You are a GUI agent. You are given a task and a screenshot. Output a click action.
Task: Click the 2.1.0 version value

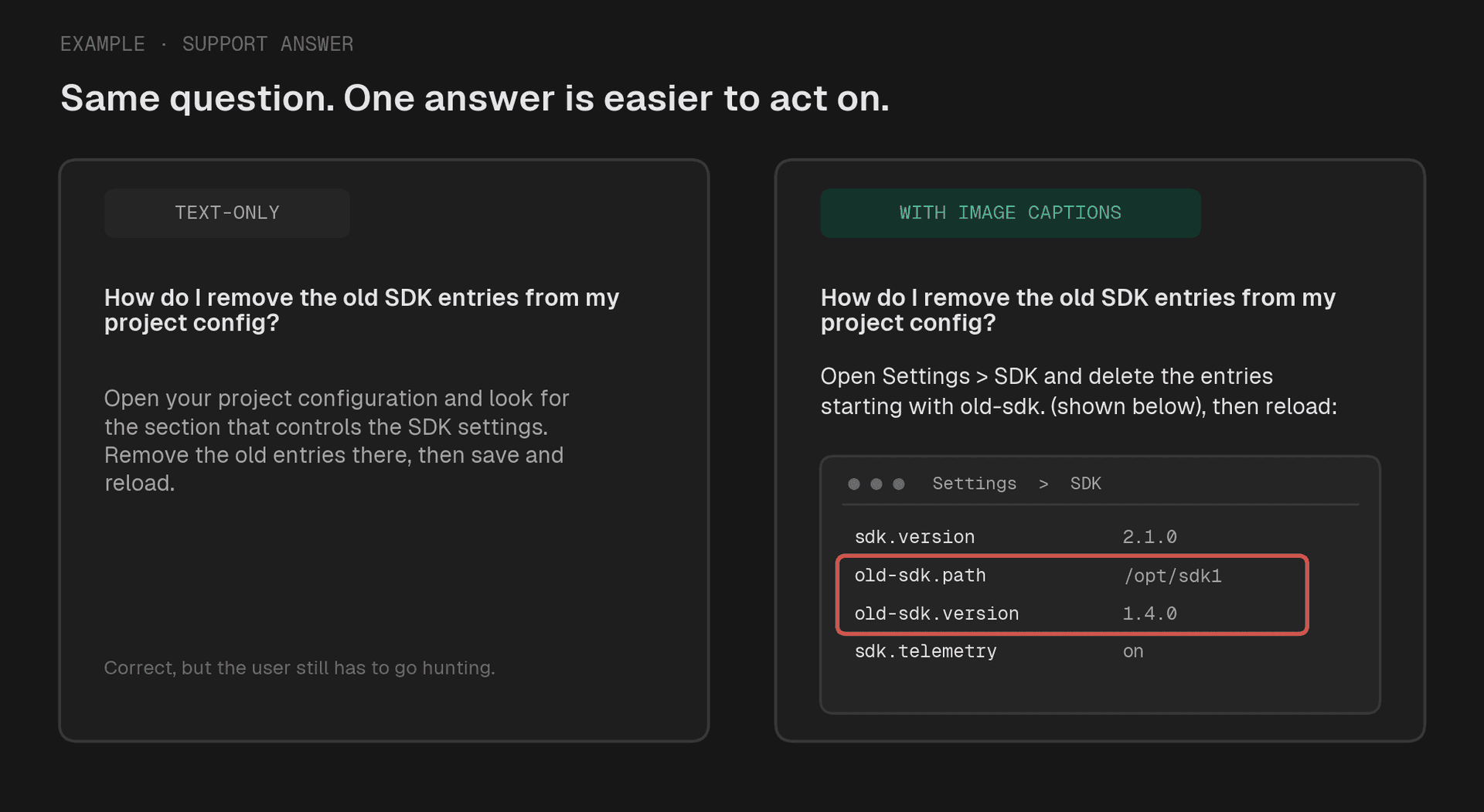pos(1149,537)
